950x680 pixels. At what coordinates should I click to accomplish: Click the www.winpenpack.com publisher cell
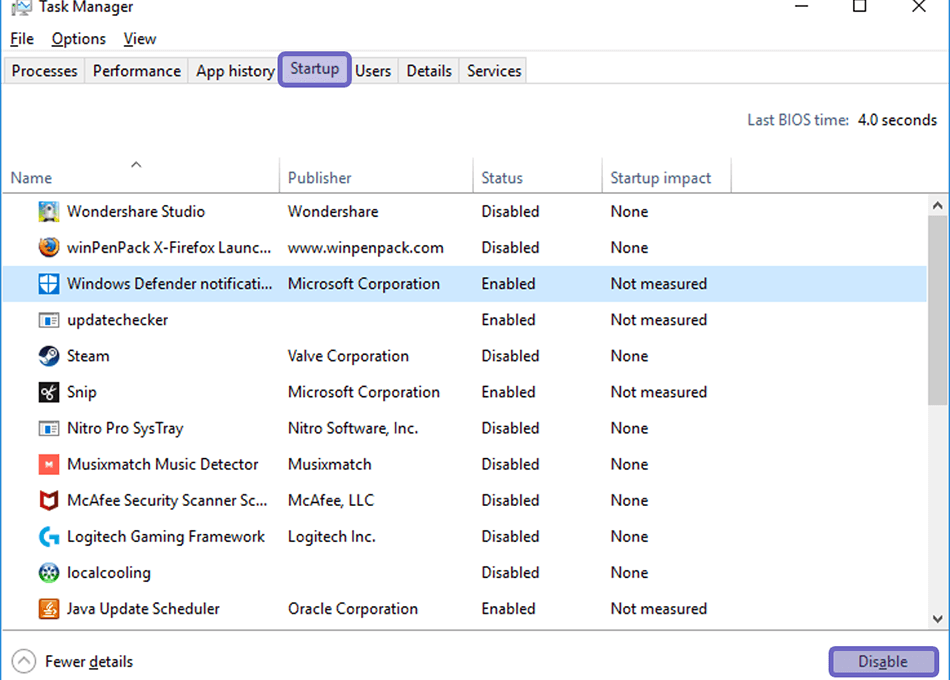click(365, 248)
